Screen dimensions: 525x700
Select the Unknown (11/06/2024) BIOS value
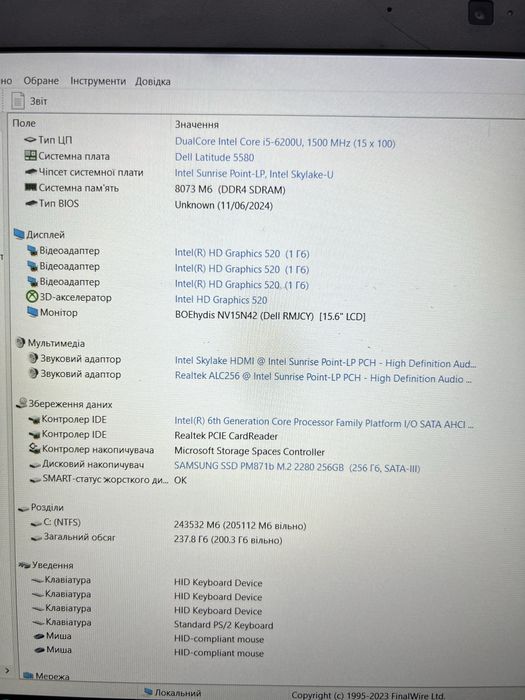224,205
